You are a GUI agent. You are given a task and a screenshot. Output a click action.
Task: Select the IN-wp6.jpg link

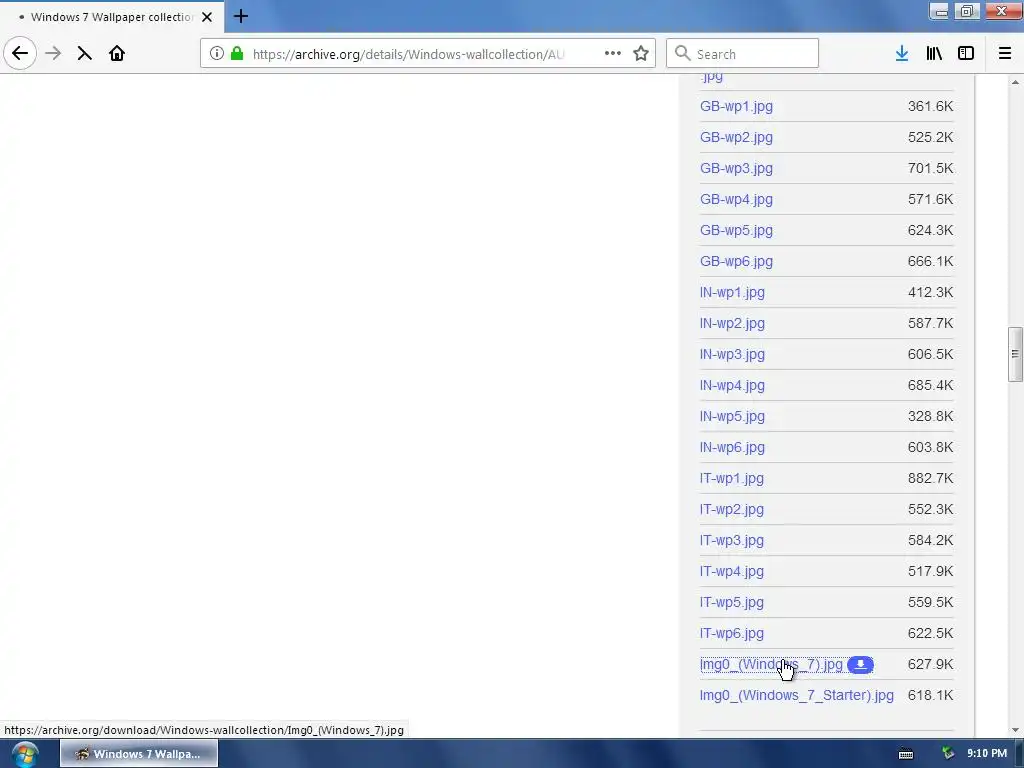click(x=732, y=447)
